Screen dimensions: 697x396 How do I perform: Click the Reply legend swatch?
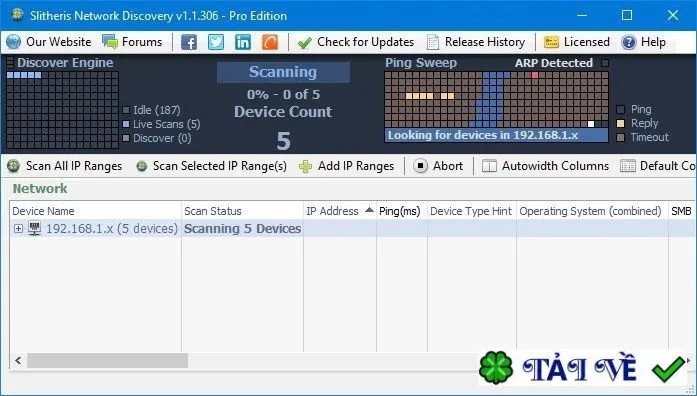(x=621, y=124)
